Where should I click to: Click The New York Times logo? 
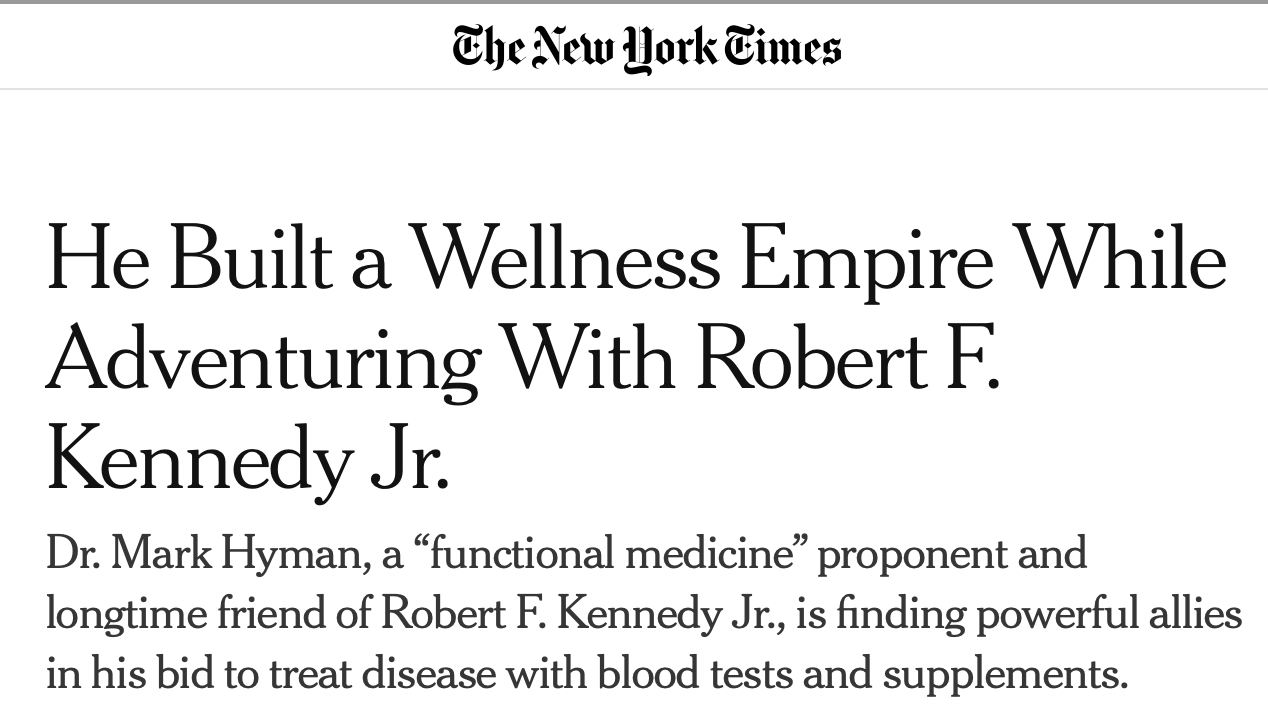(646, 48)
